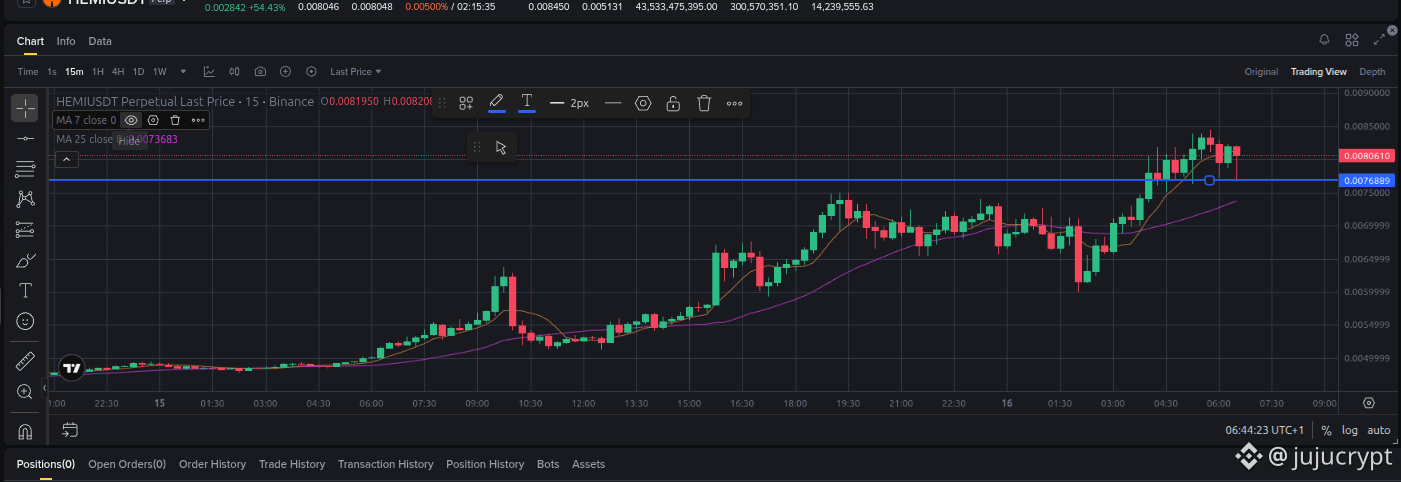Delete the selected horizontal line
1401x482 pixels.
tap(704, 103)
